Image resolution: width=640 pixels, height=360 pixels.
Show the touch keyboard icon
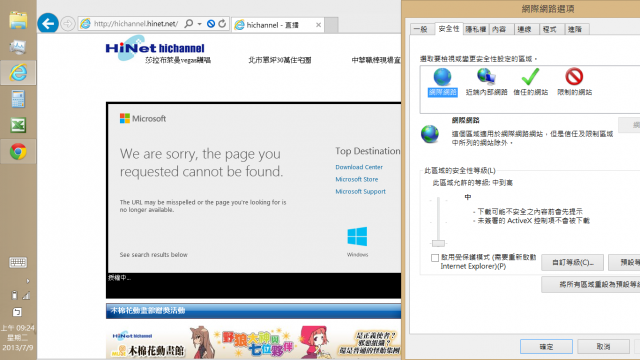[18, 262]
